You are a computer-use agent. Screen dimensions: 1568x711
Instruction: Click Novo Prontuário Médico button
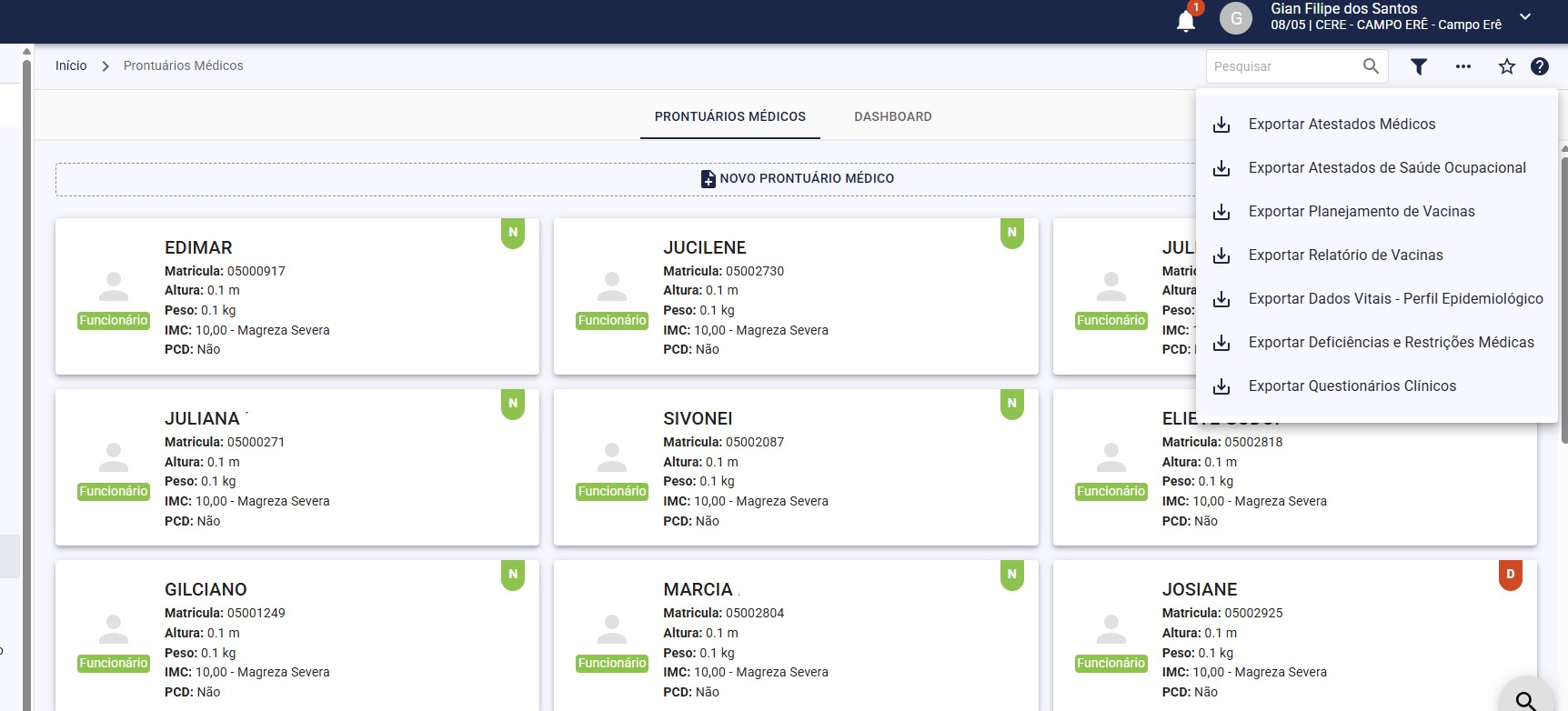797,179
